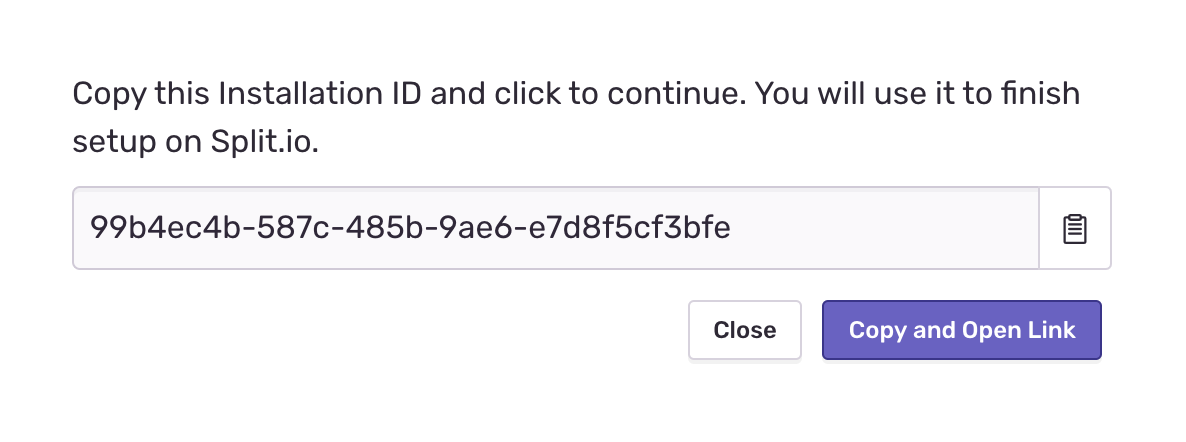Click the Copy and Open Link button
The image size is (1186, 442).
tap(961, 330)
